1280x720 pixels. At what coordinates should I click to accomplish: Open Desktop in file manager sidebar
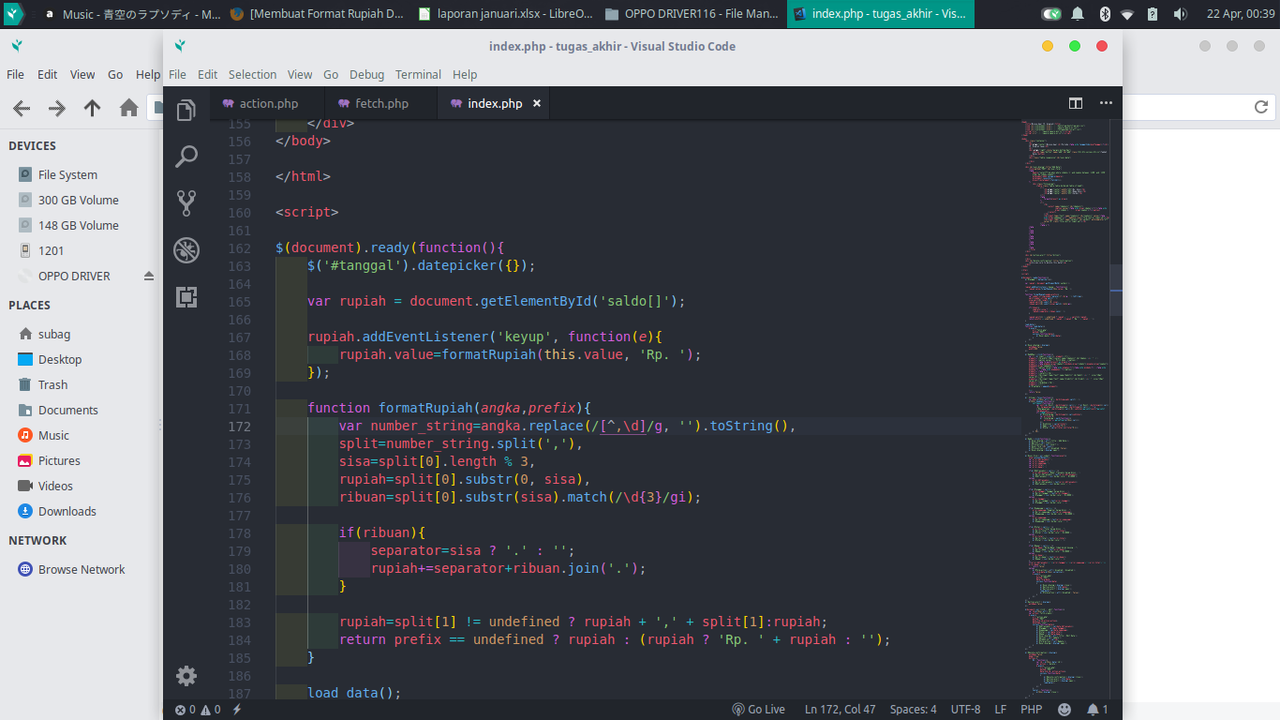point(60,359)
